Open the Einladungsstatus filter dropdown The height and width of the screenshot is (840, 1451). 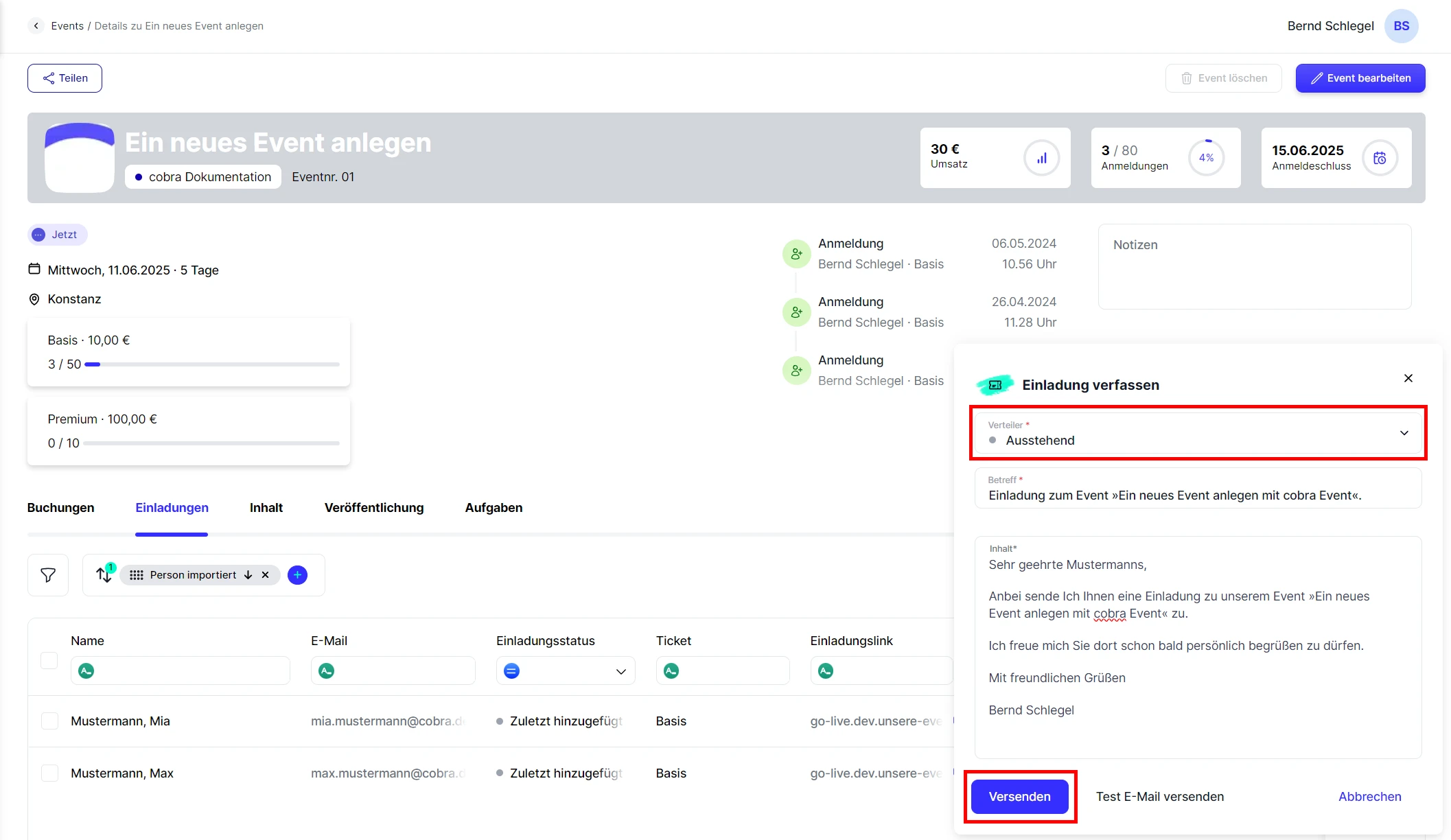(x=620, y=671)
